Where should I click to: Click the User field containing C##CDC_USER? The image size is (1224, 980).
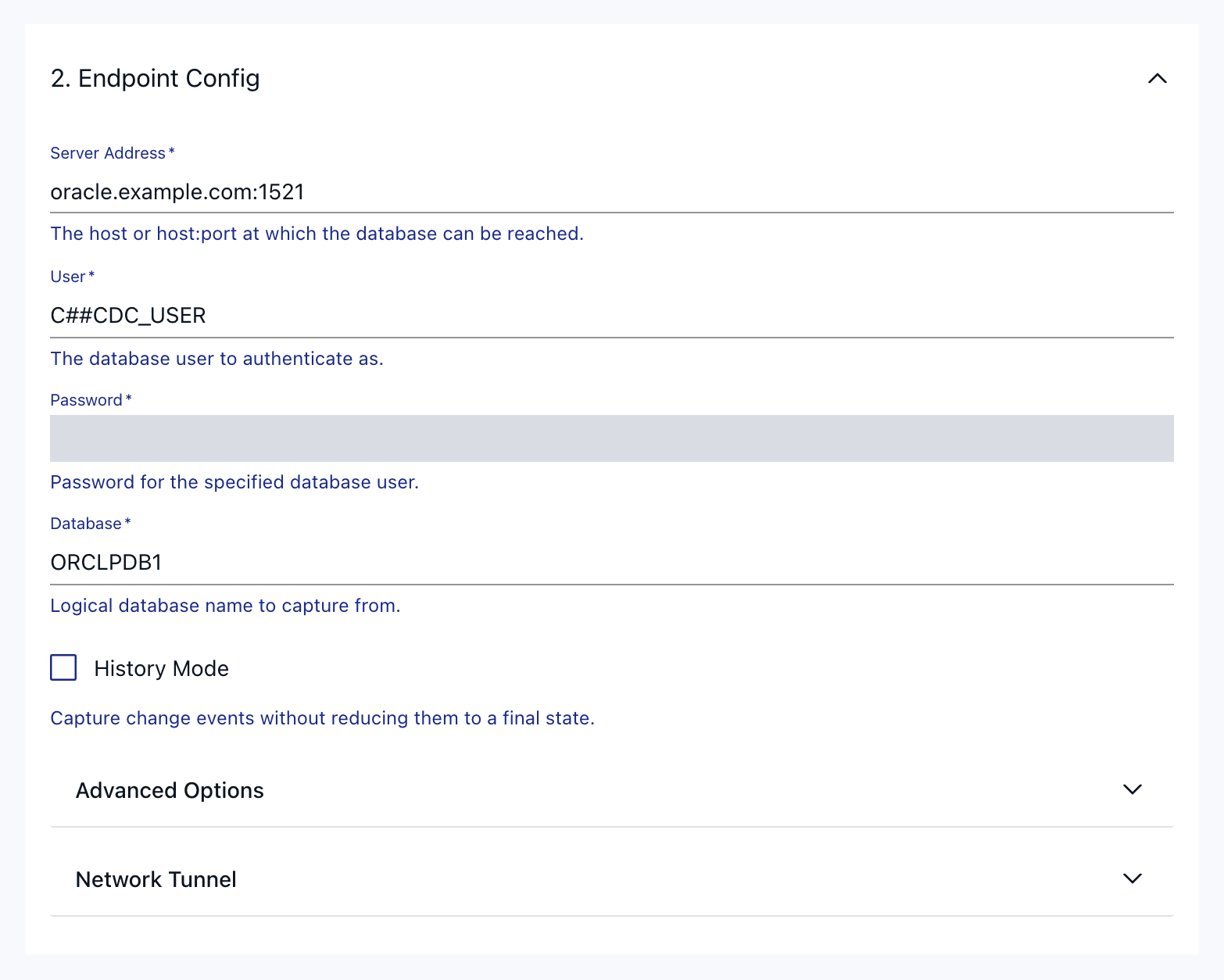click(x=612, y=316)
